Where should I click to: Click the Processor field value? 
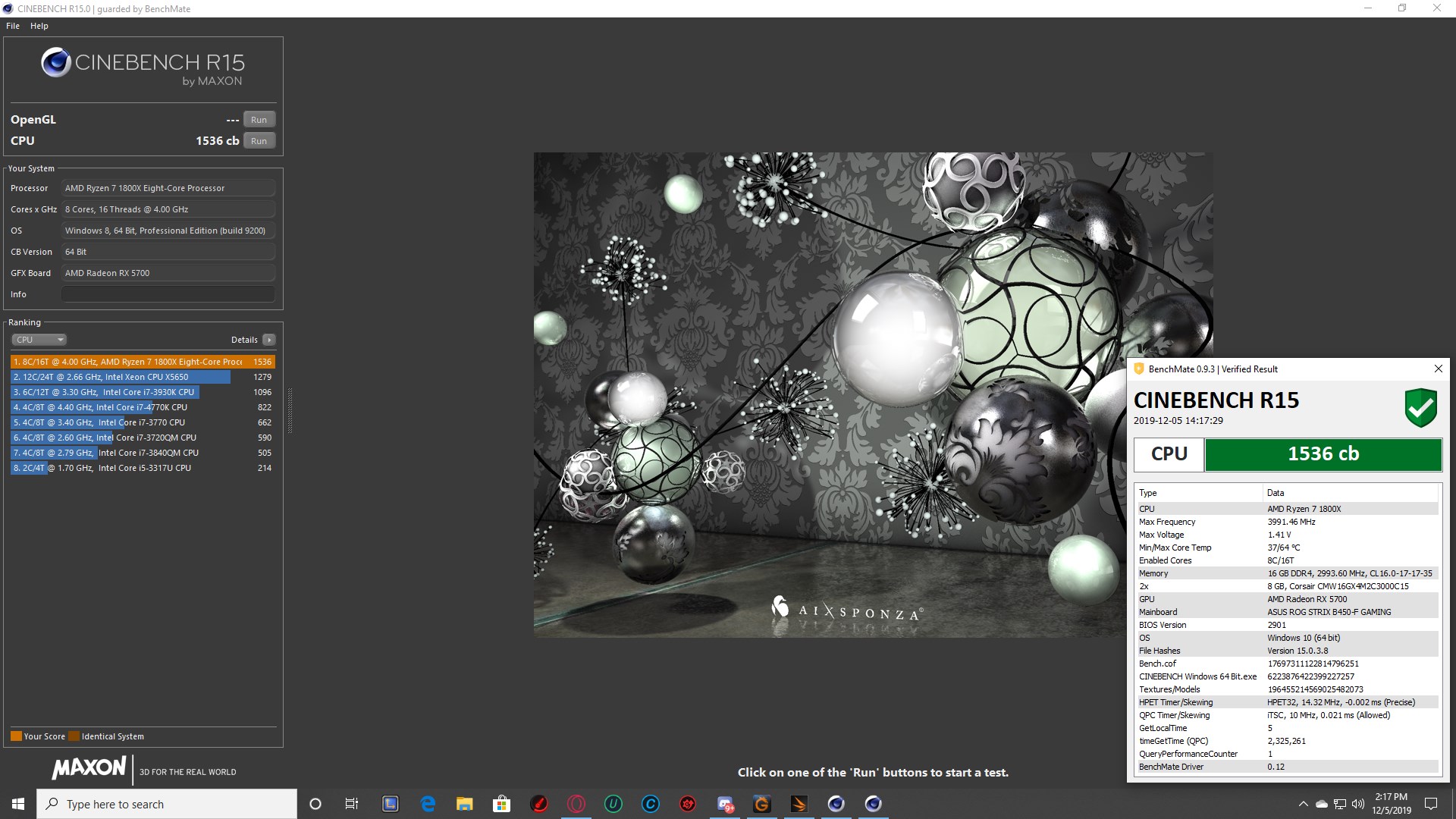pos(168,188)
